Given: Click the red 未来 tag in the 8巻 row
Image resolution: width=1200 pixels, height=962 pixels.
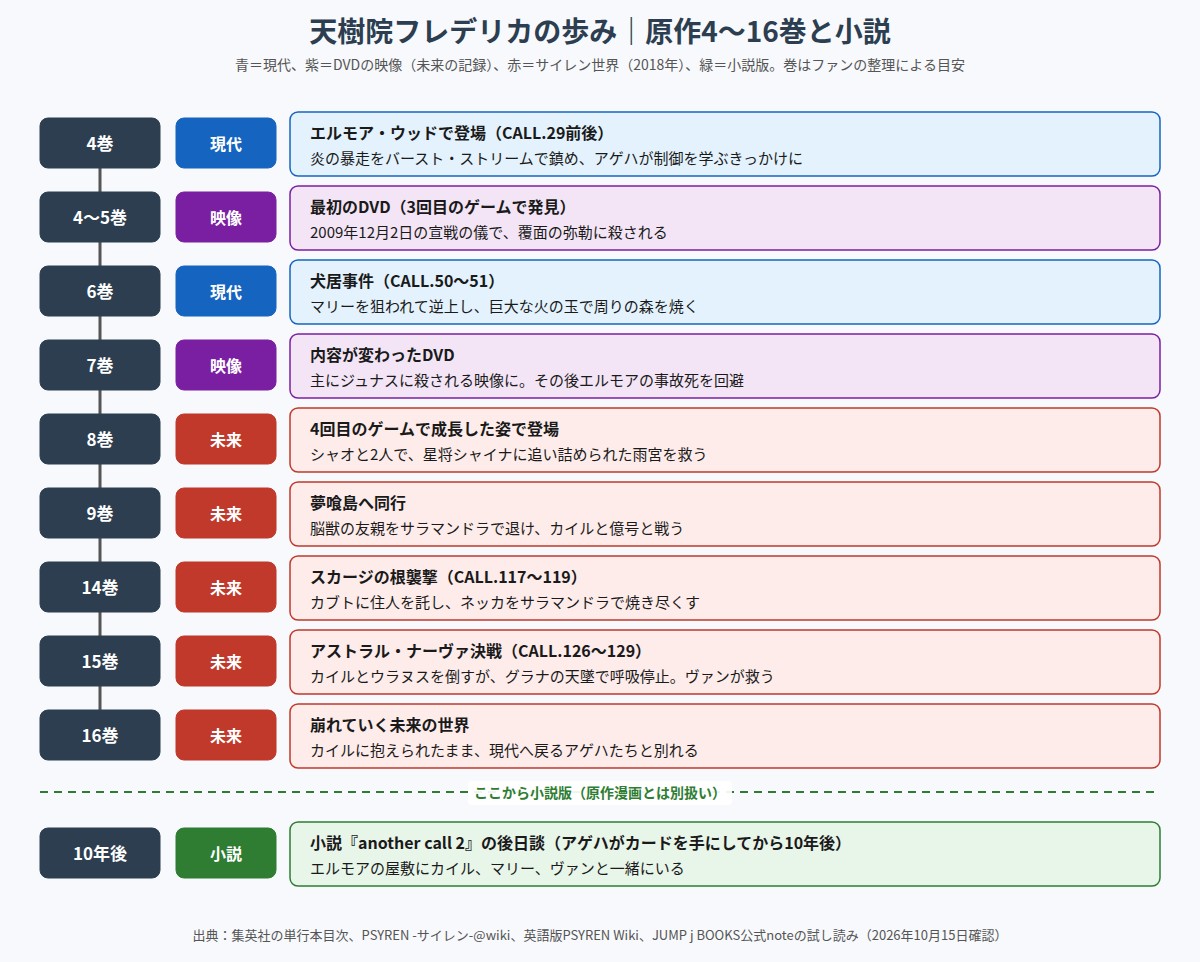Looking at the screenshot, I should pos(226,439).
